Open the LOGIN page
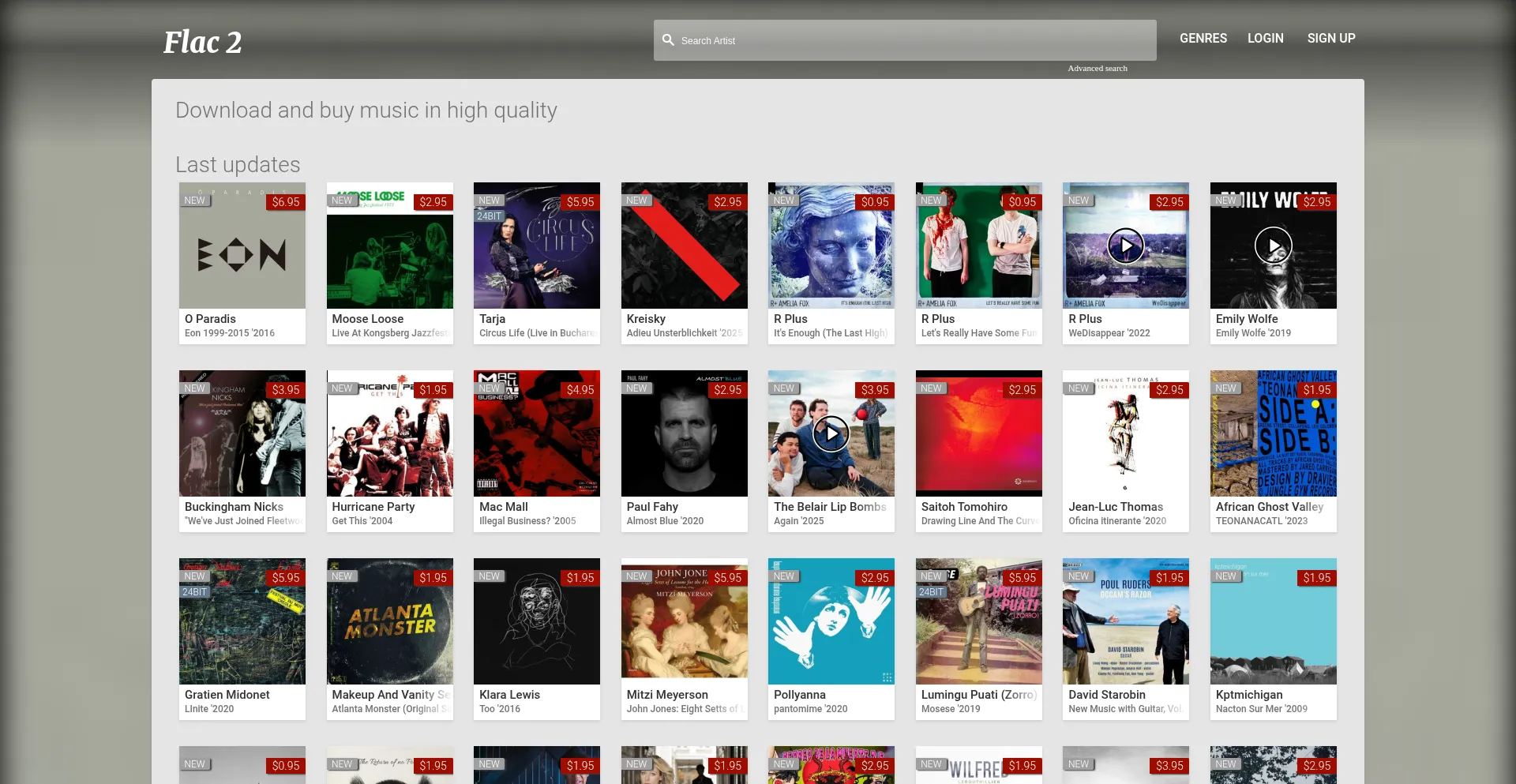Screen dimensions: 1516x784 1265,38
